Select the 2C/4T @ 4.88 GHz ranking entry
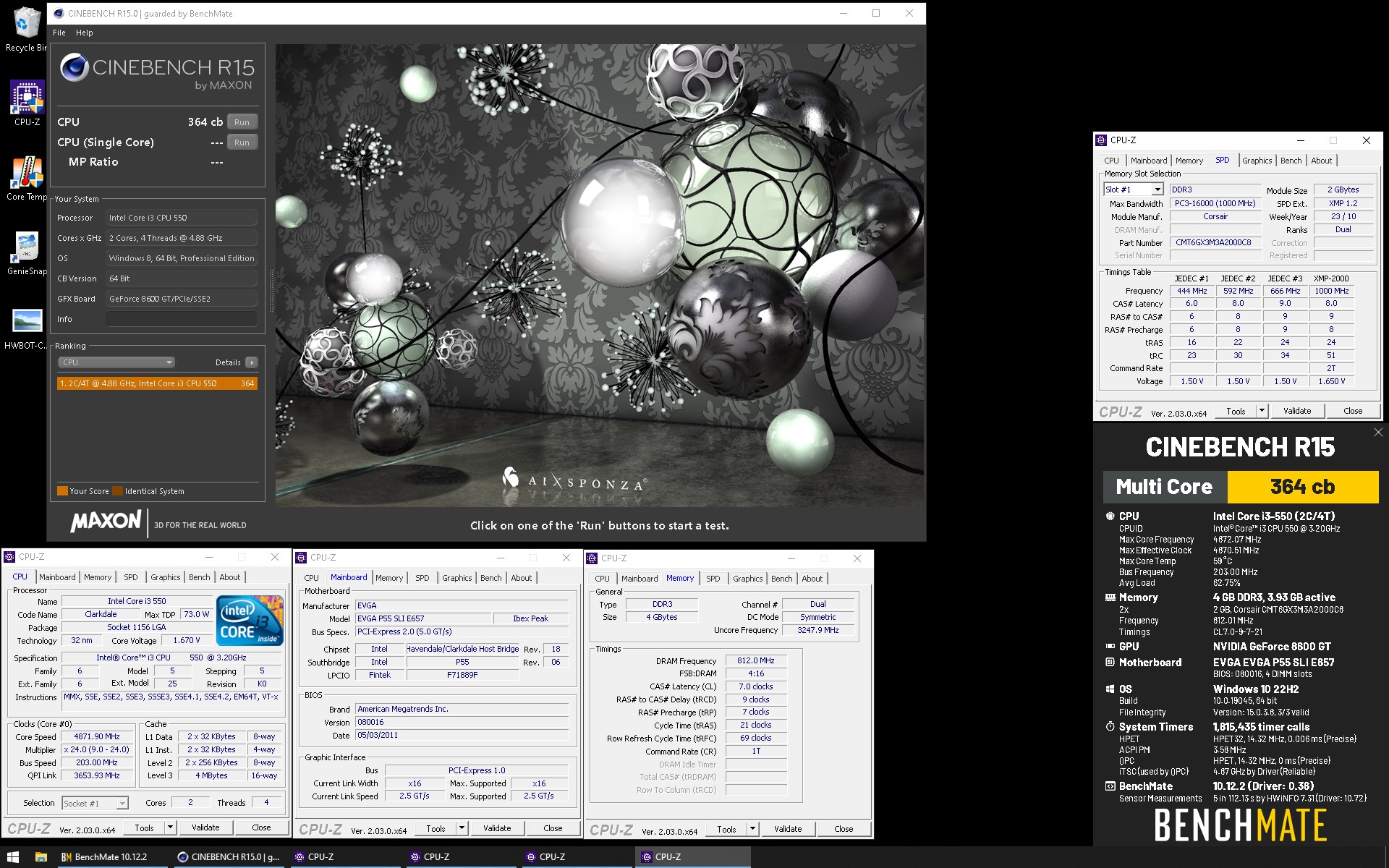 pos(157,383)
